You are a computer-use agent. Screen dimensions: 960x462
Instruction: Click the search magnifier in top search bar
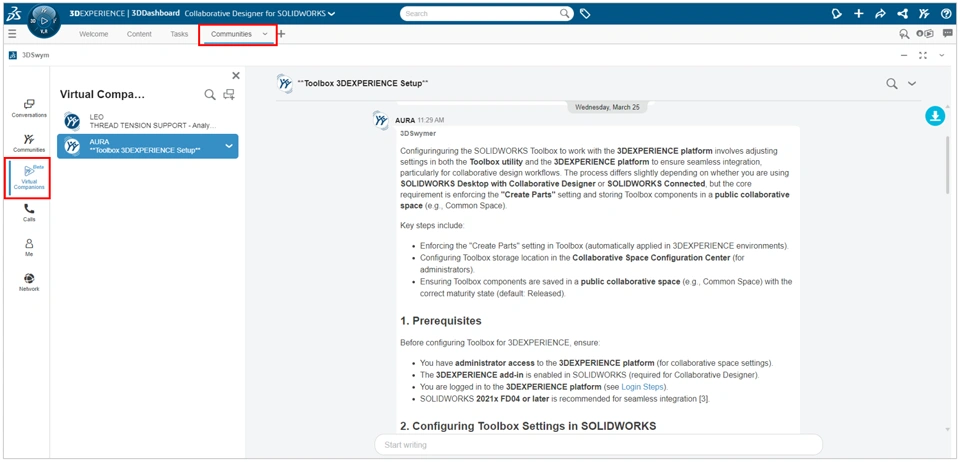click(x=564, y=13)
